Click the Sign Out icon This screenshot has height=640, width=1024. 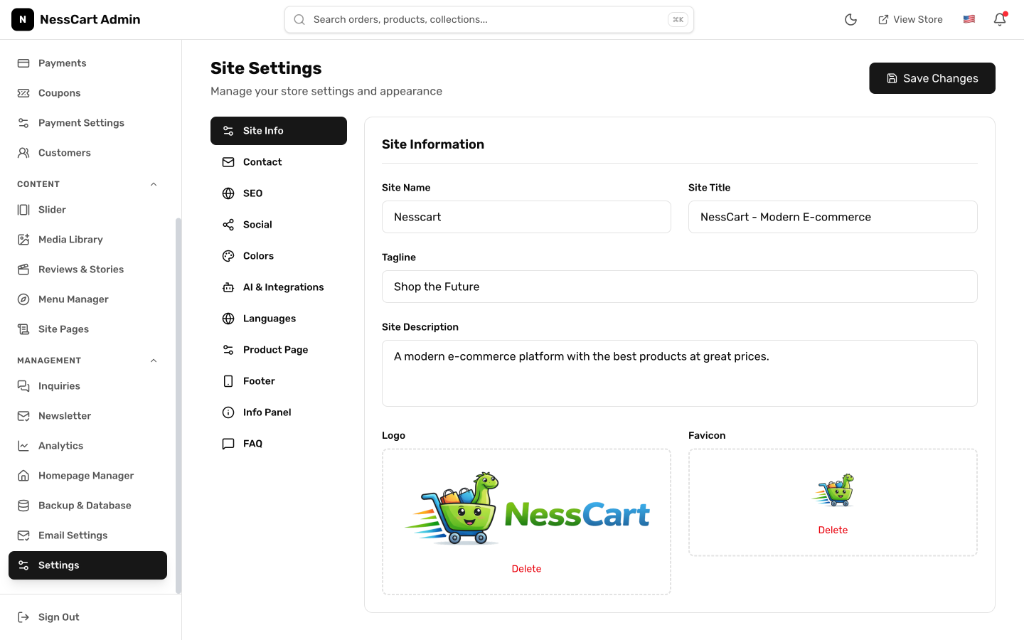click(x=22, y=617)
